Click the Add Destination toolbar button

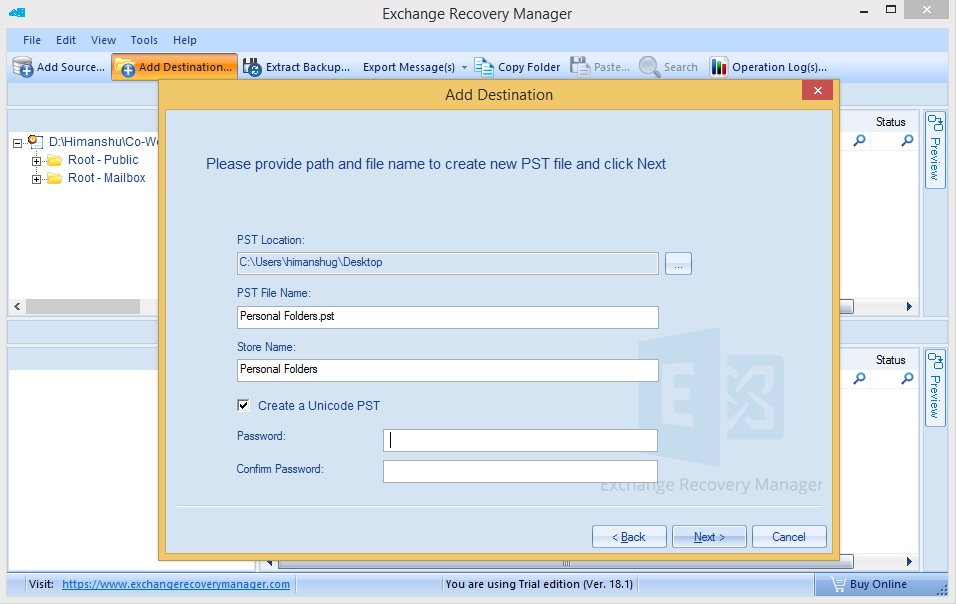coord(174,67)
